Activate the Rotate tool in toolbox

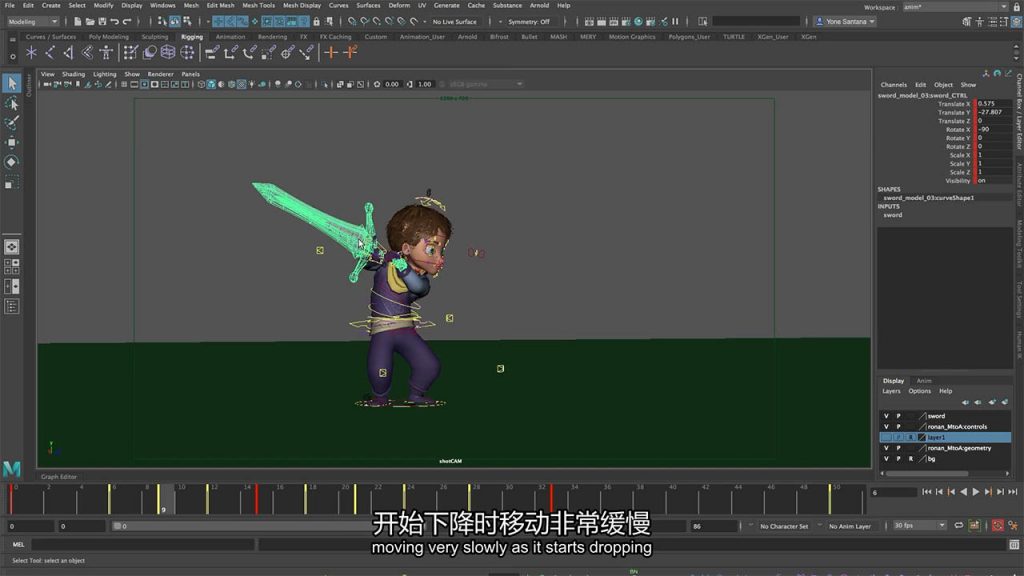(12, 162)
